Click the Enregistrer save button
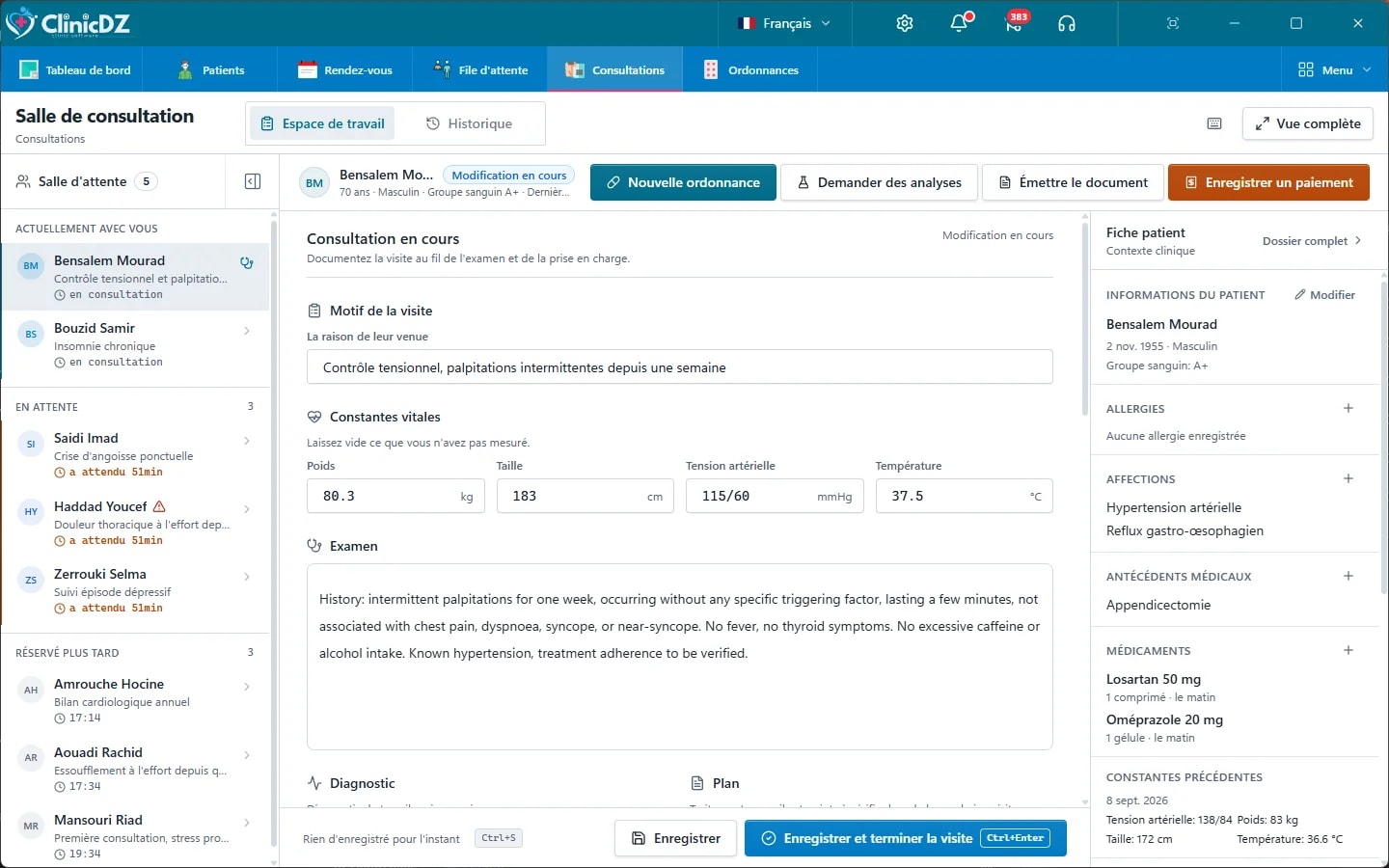The image size is (1389, 868). [675, 838]
